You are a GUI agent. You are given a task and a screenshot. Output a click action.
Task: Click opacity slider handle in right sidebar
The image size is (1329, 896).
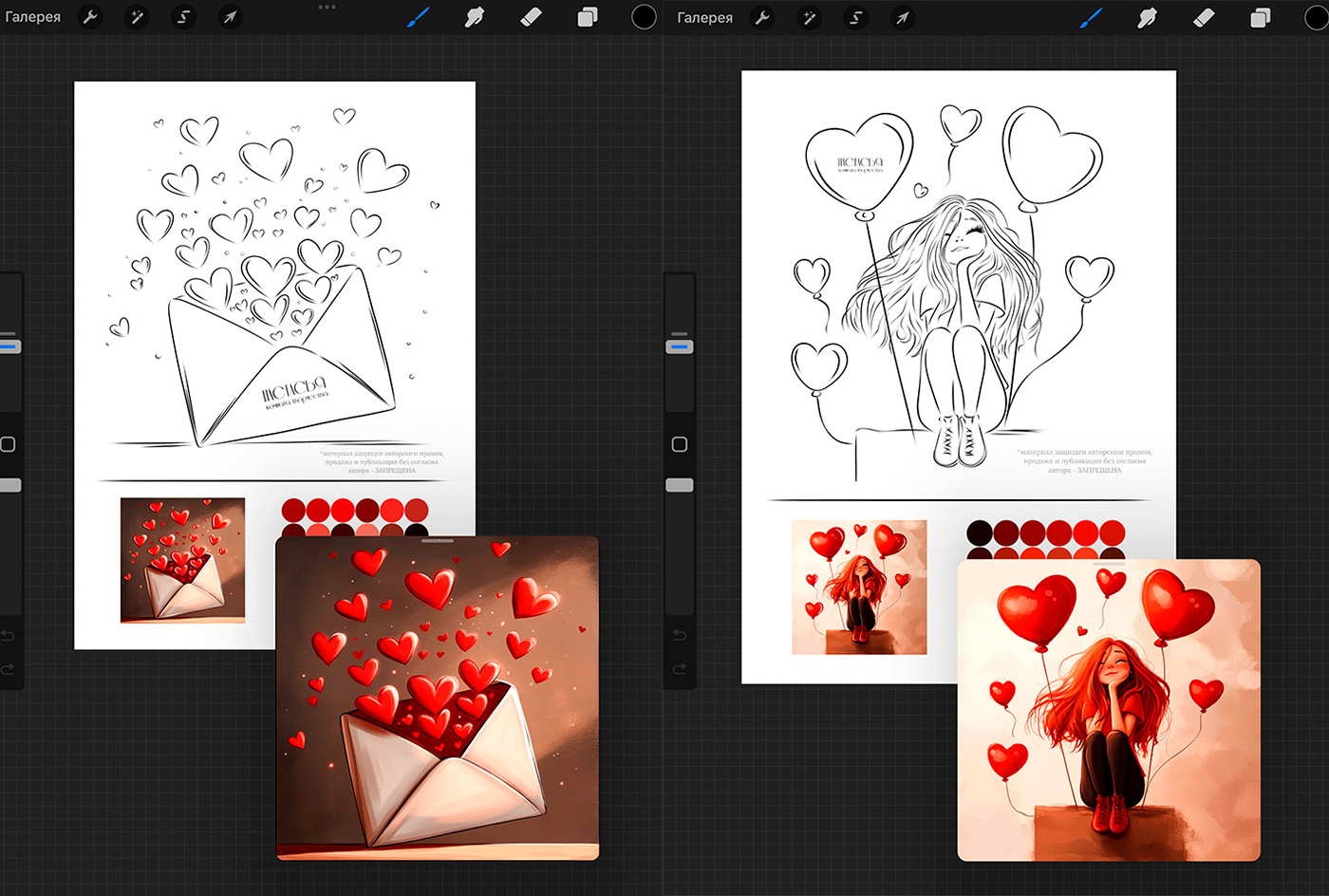point(679,485)
